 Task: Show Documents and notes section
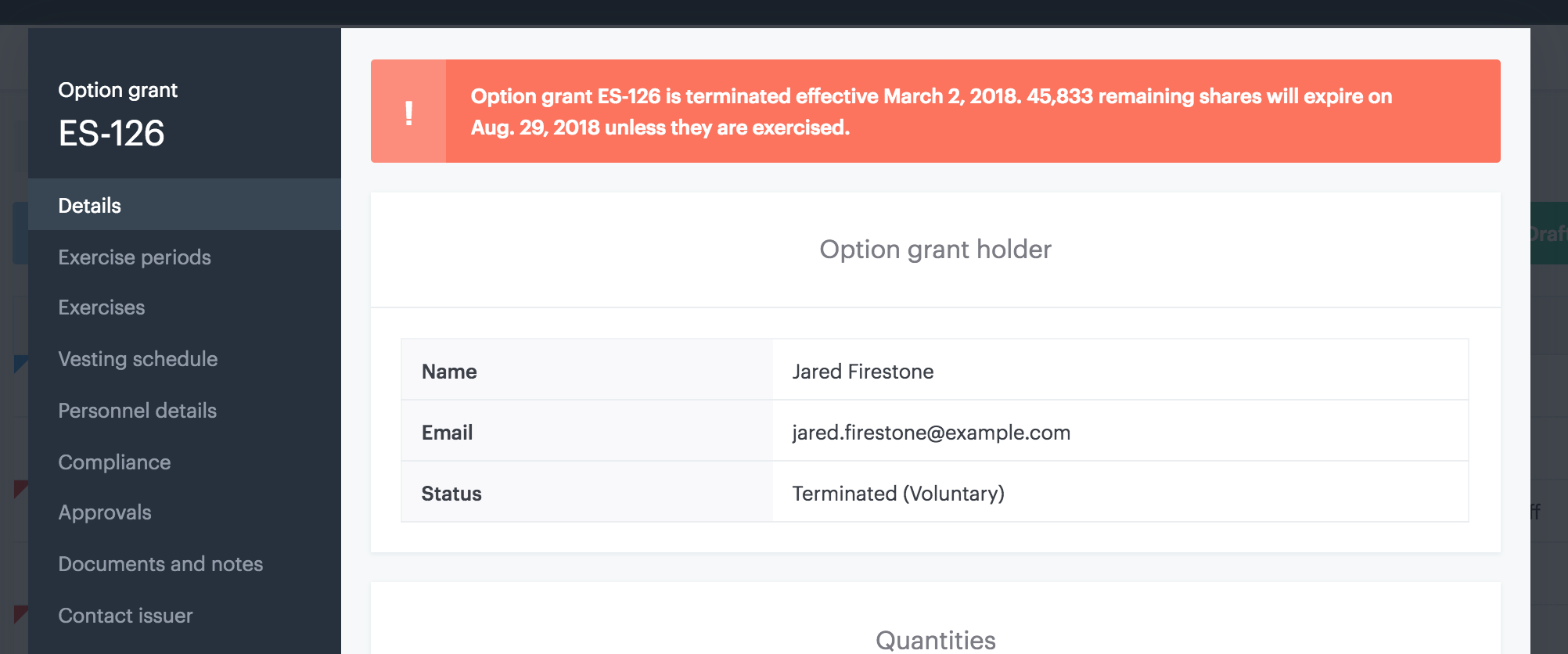tap(160, 564)
